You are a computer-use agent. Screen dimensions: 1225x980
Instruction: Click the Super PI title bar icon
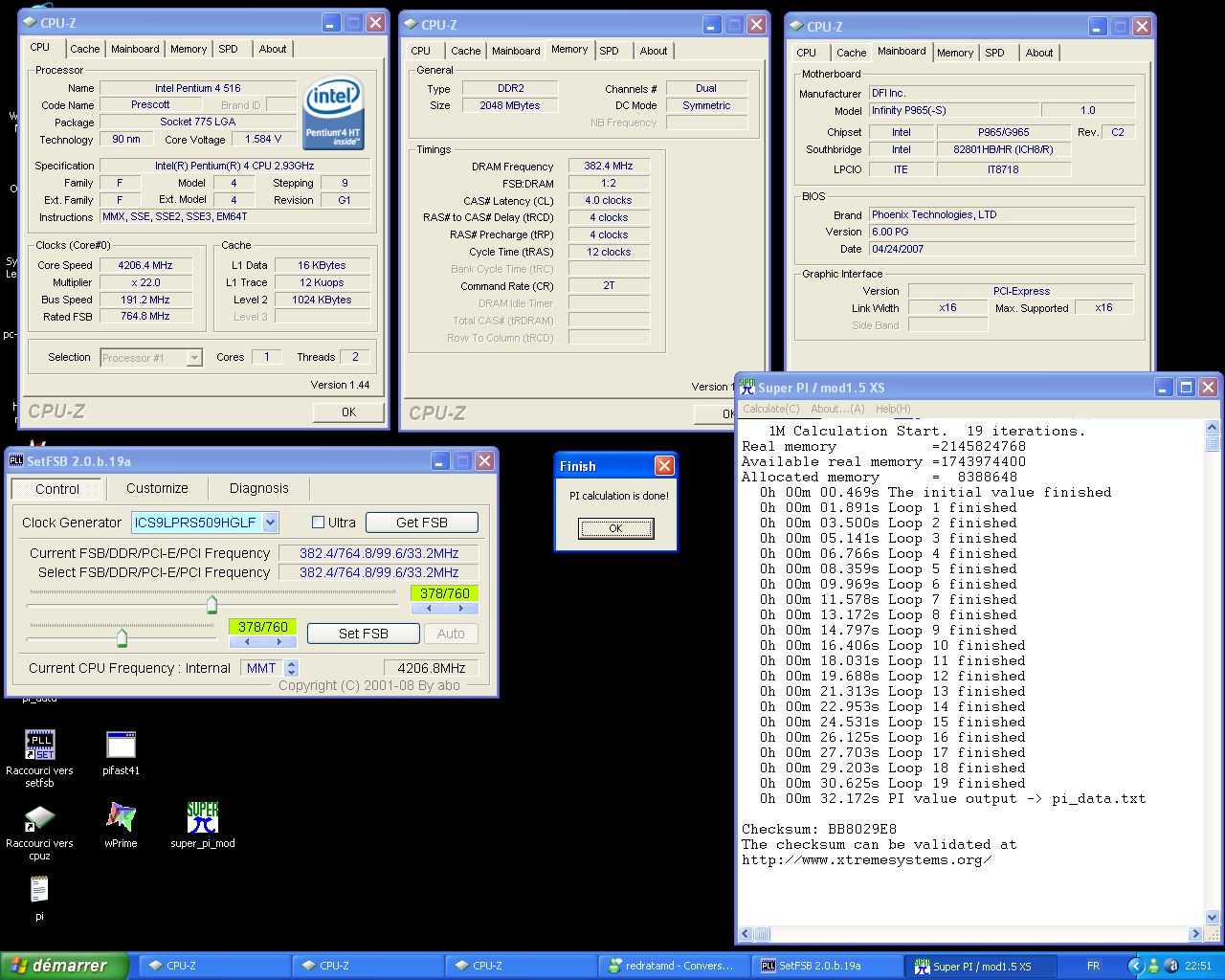(747, 387)
